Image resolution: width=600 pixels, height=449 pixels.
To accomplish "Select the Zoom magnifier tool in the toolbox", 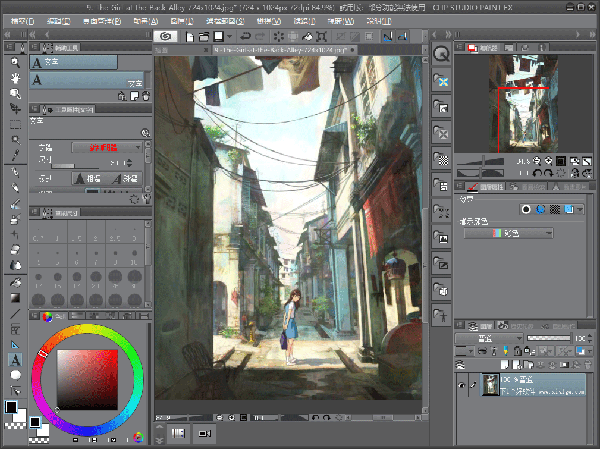I will pos(15,62).
